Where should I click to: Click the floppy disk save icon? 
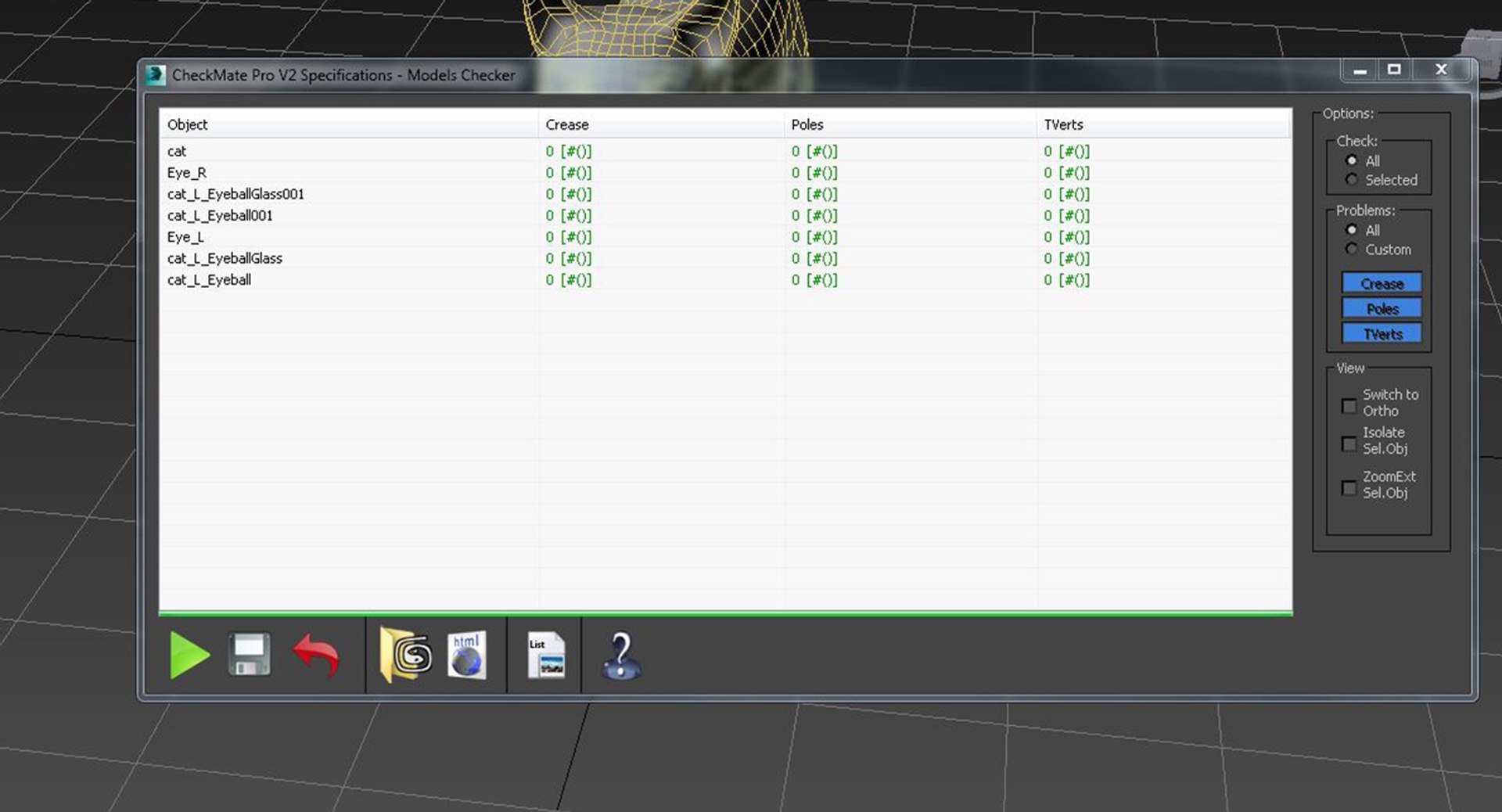[250, 654]
